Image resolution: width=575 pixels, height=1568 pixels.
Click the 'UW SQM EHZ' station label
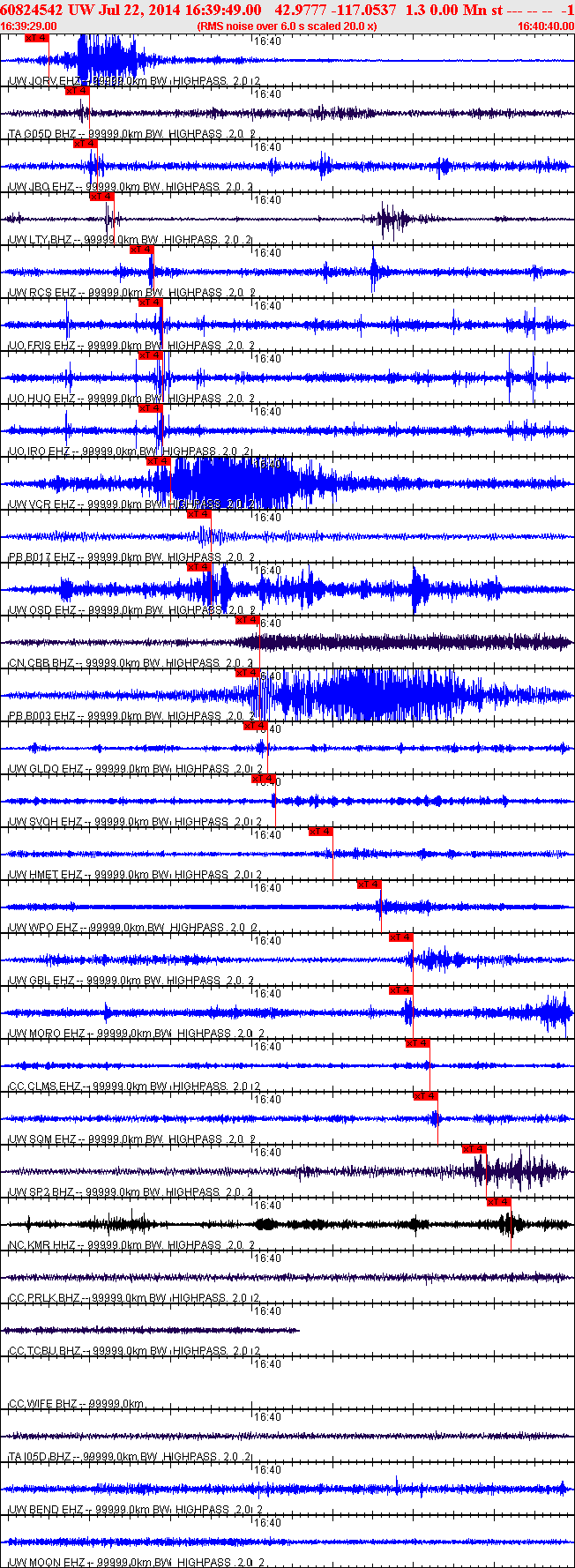tap(42, 1139)
